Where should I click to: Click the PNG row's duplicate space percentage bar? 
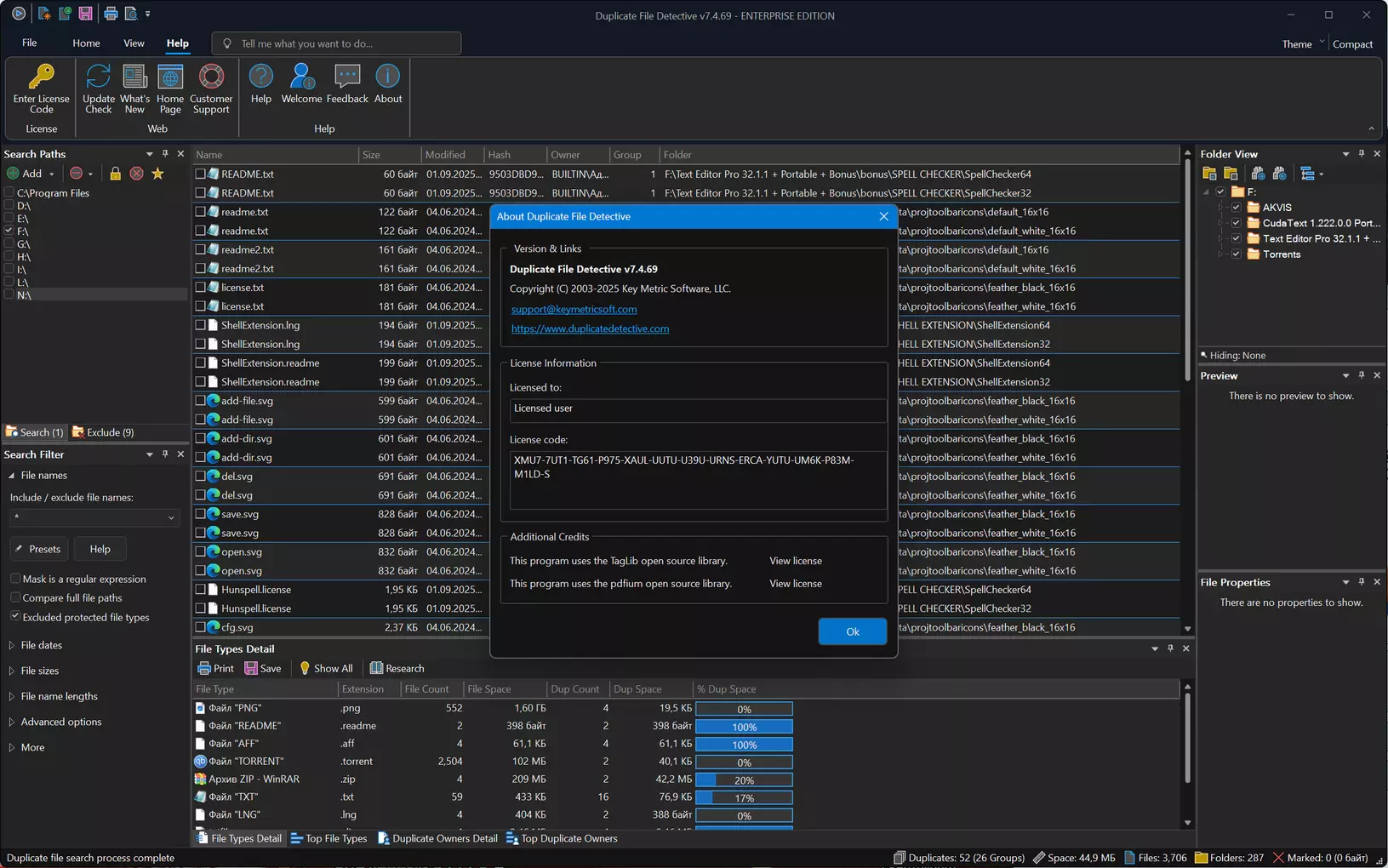point(744,709)
